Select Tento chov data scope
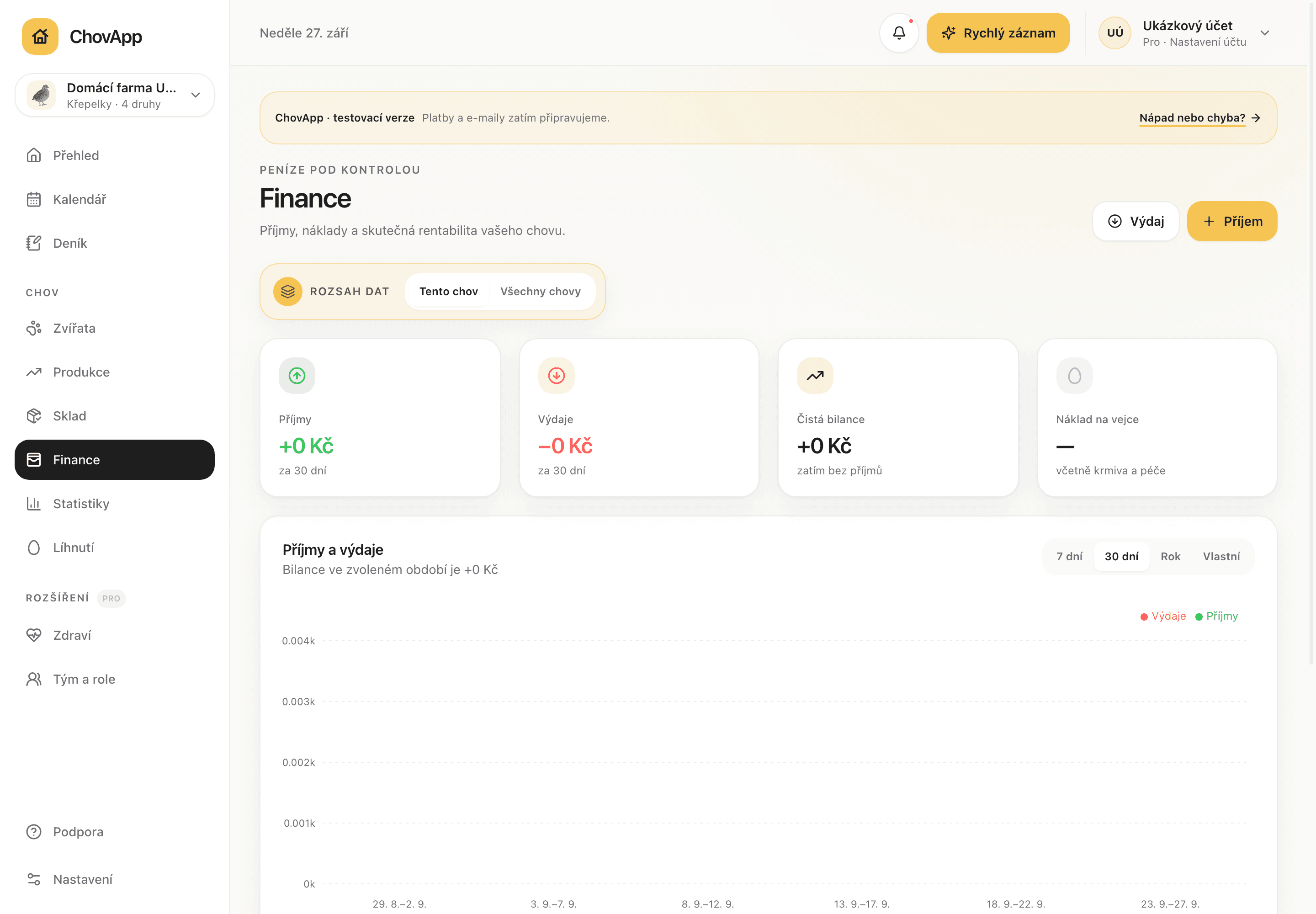Image resolution: width=1316 pixels, height=914 pixels. 448,292
